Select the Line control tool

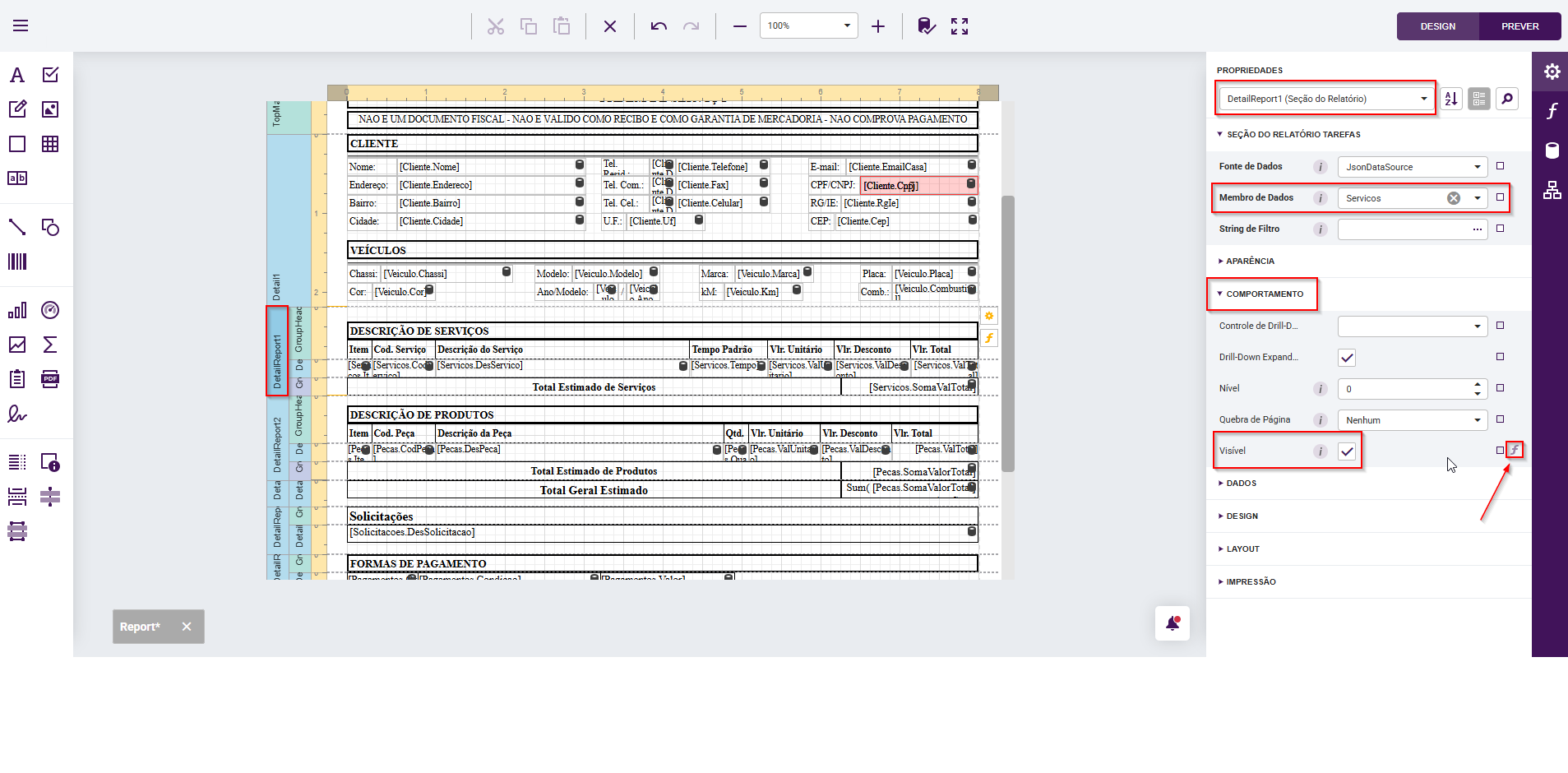tap(17, 227)
